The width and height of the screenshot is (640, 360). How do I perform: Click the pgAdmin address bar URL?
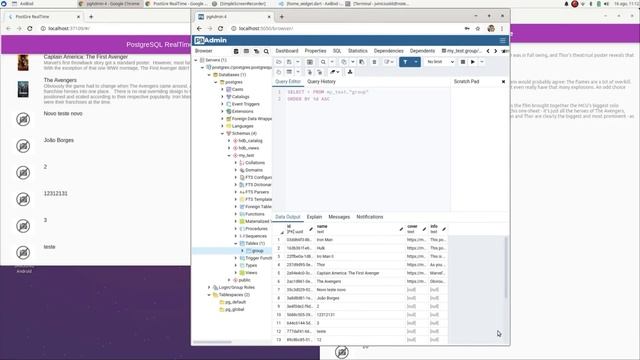(x=266, y=29)
